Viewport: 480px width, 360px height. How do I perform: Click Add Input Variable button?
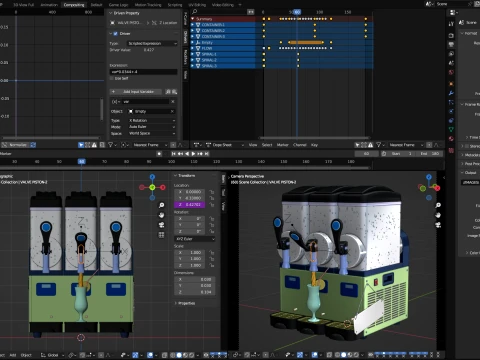pyautogui.click(x=136, y=92)
